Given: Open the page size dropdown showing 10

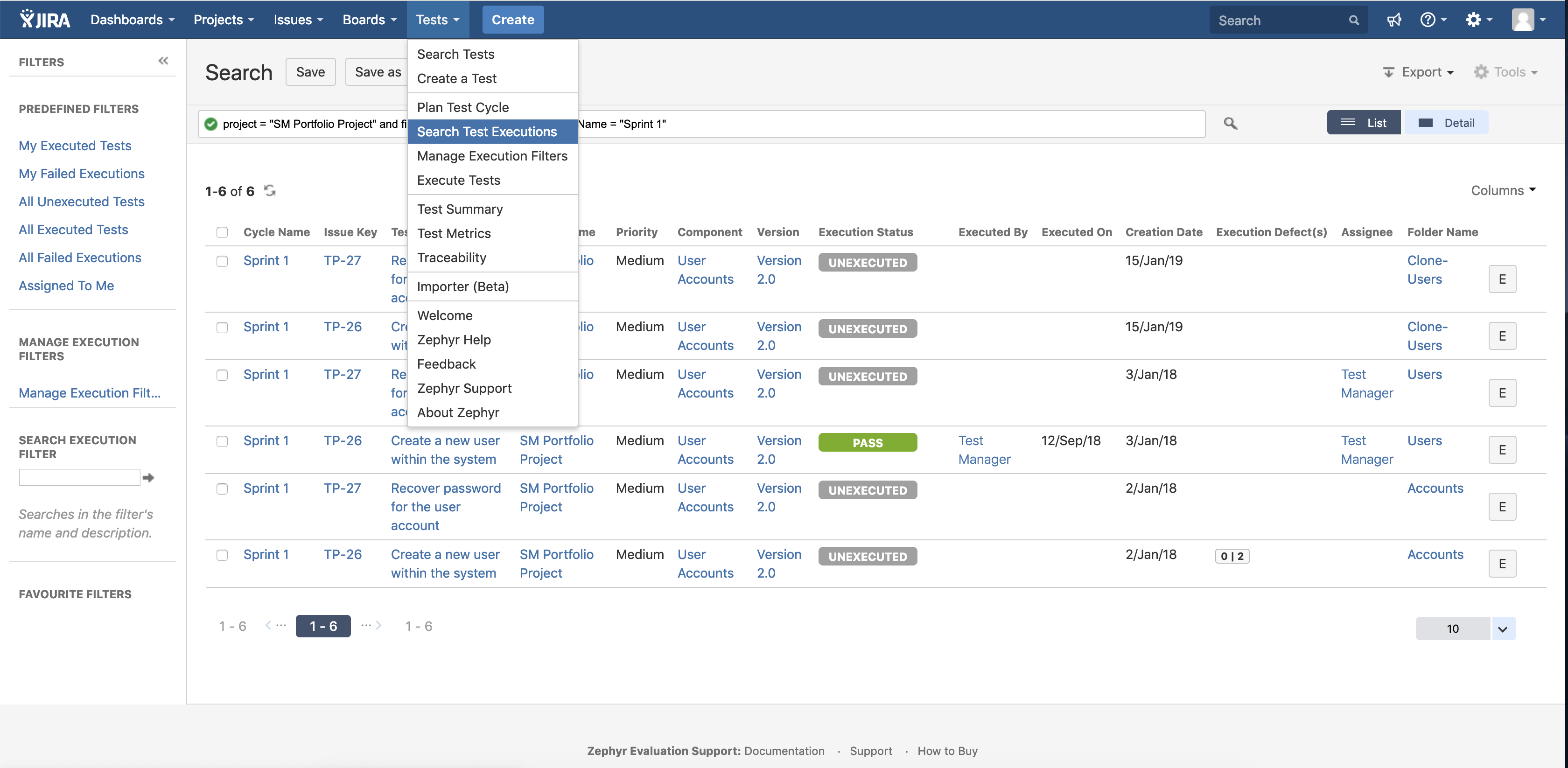Looking at the screenshot, I should (1502, 628).
